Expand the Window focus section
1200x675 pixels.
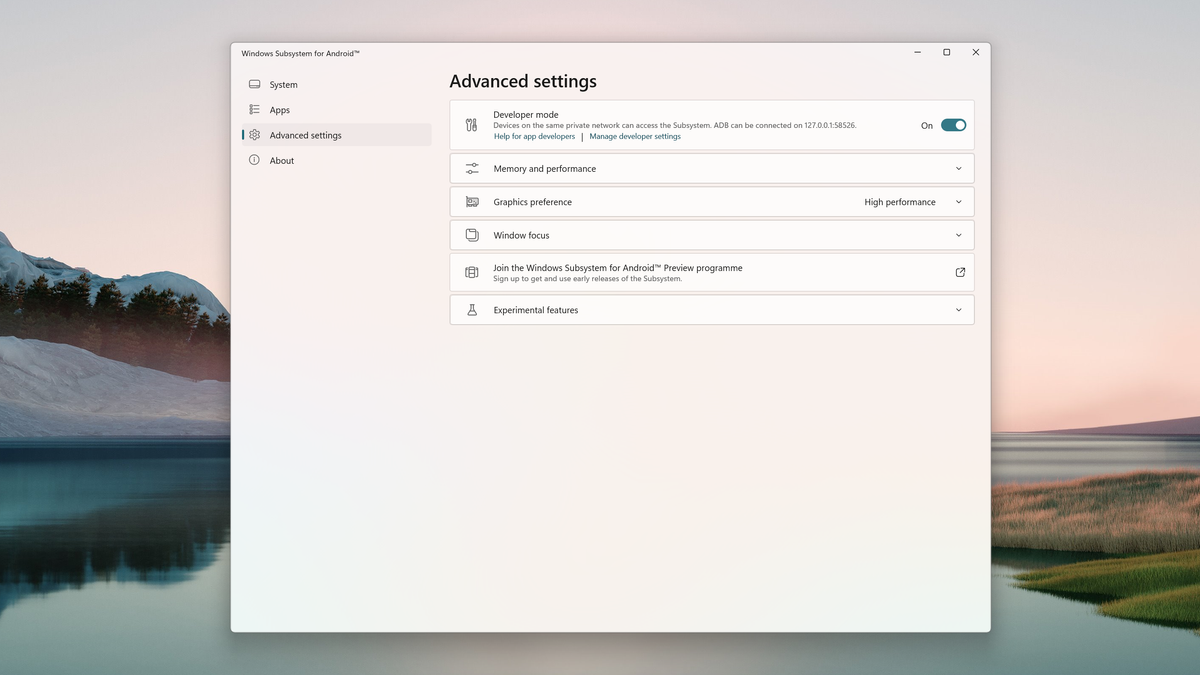(x=957, y=235)
